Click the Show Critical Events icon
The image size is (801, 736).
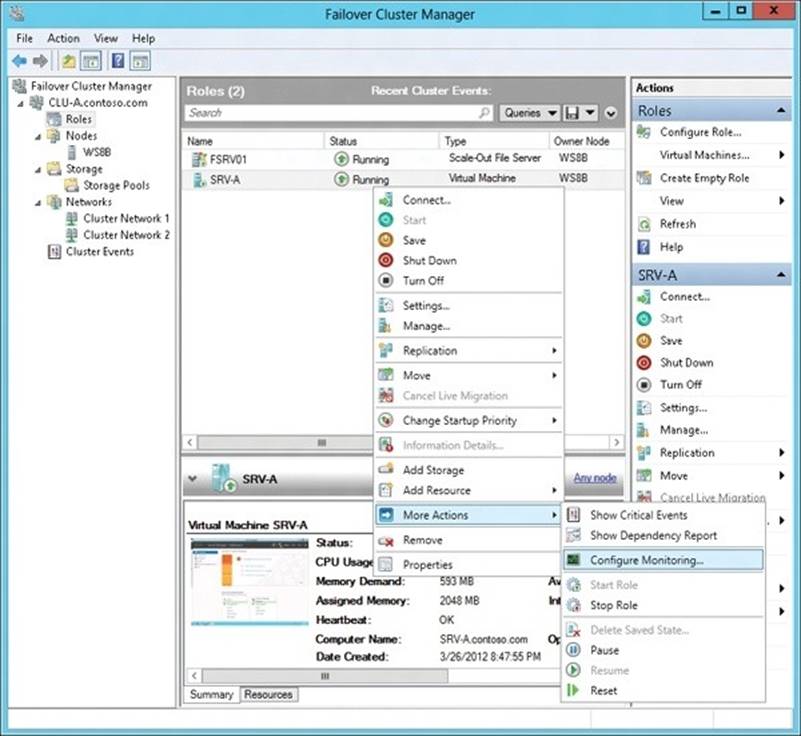(x=574, y=515)
